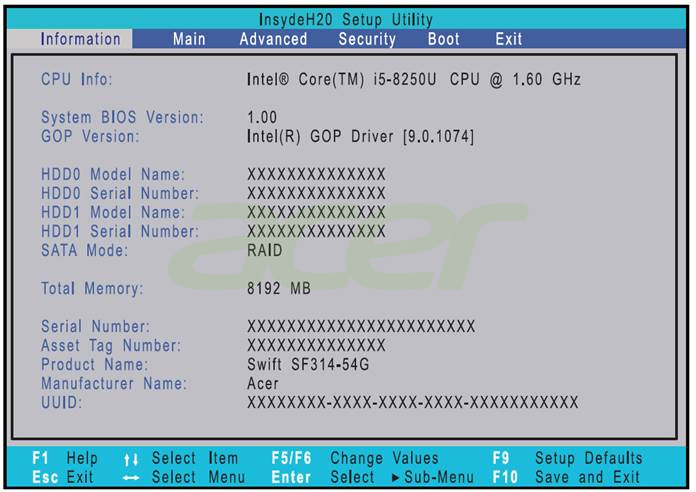Click the Sub-Menu triangle arrow icon
The width and height of the screenshot is (696, 492).
point(395,478)
